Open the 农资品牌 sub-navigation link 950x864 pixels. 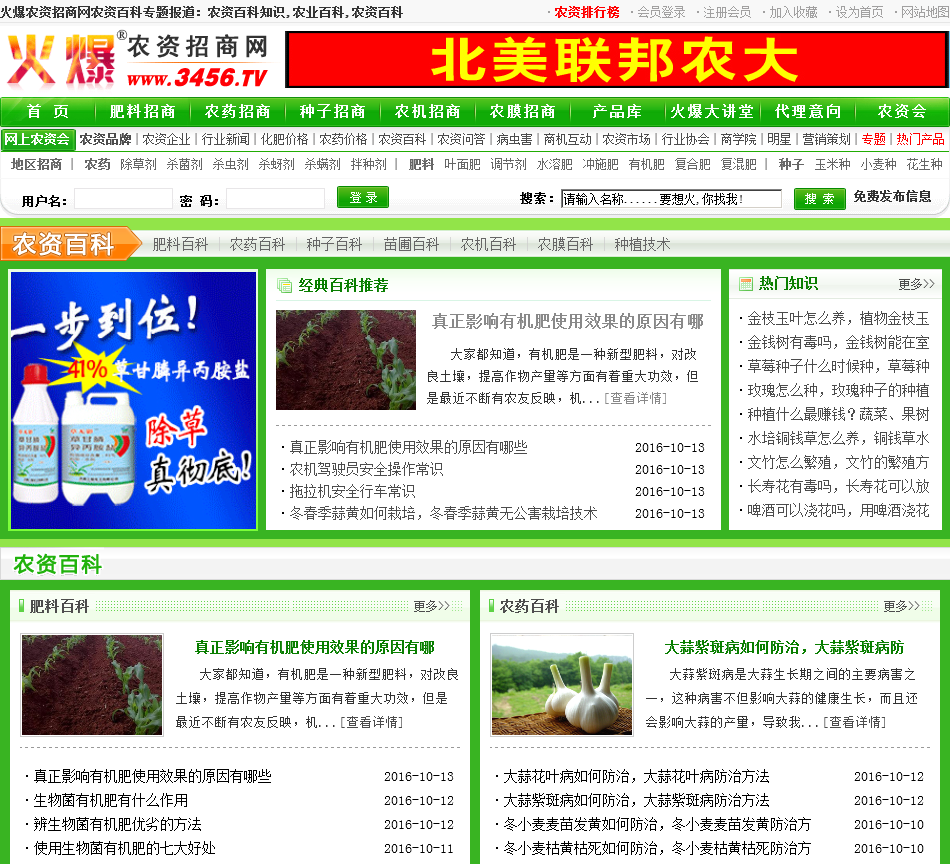tap(105, 139)
